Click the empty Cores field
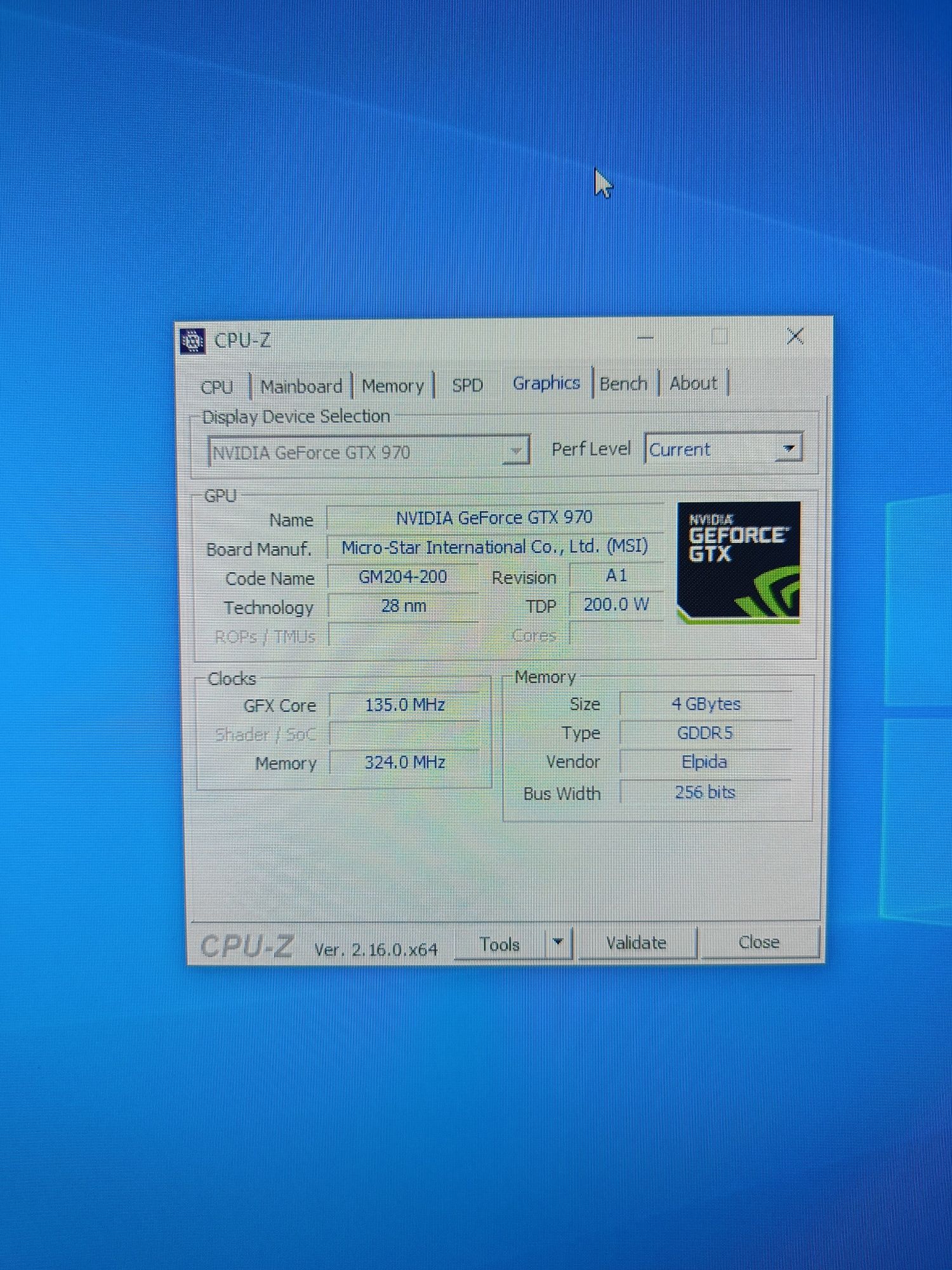This screenshot has width=952, height=1270. (617, 634)
